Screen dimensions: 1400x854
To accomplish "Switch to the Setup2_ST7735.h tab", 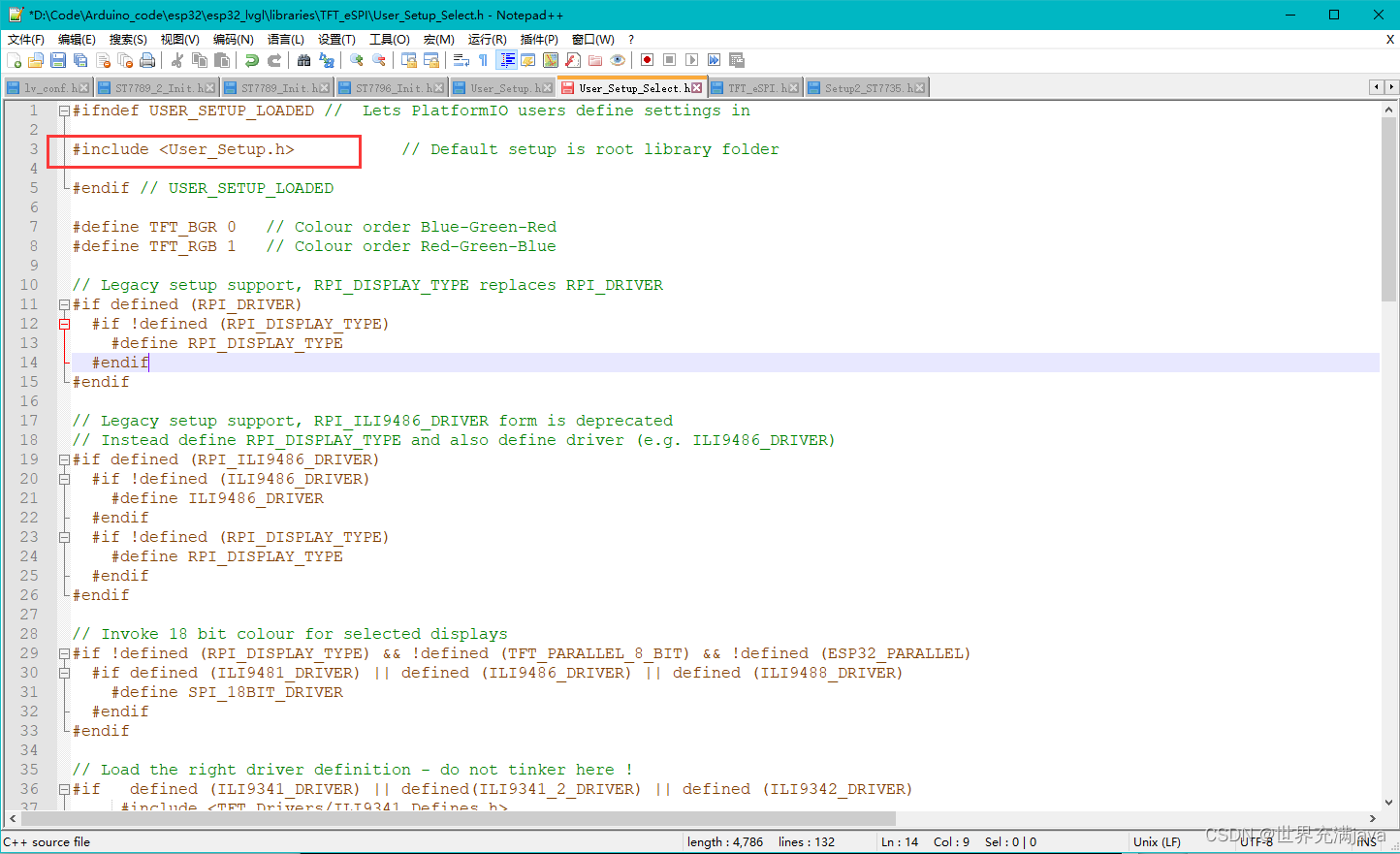I will click(x=865, y=87).
